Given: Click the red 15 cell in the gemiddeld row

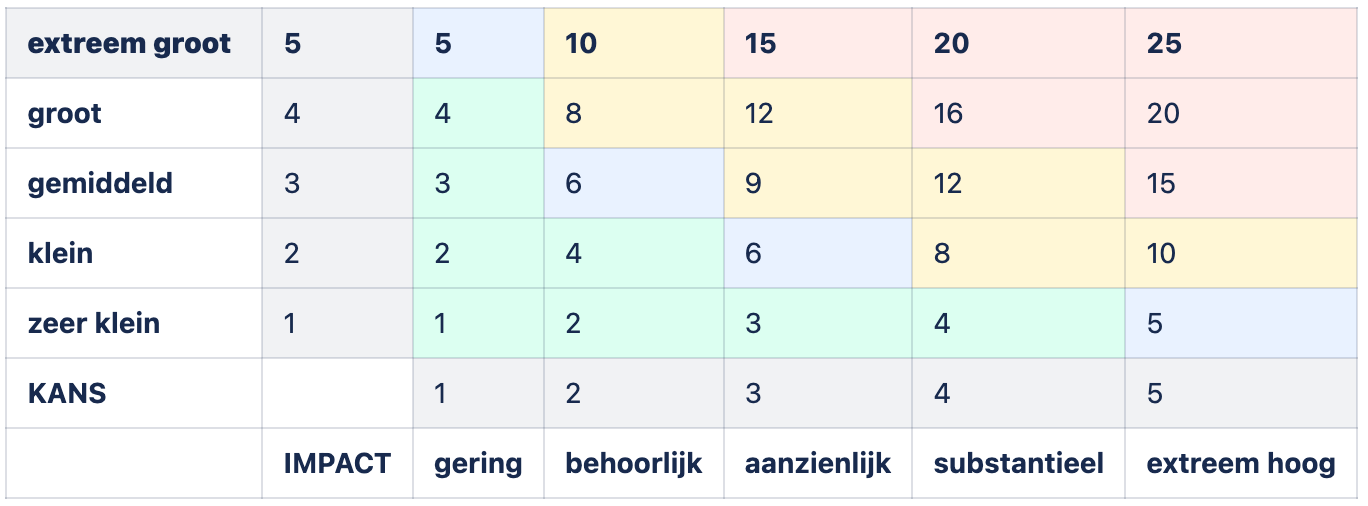Looking at the screenshot, I should pos(1240,184).
